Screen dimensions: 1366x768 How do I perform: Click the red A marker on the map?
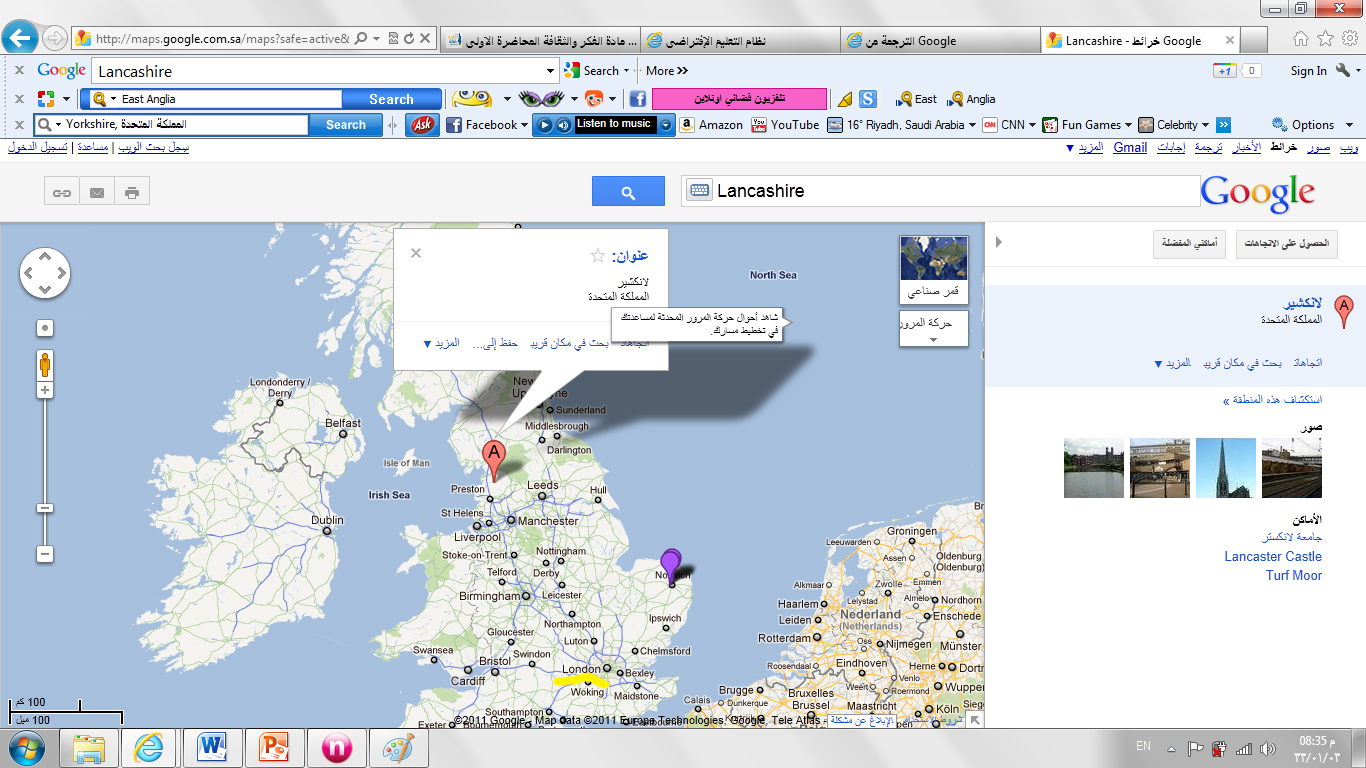[492, 460]
